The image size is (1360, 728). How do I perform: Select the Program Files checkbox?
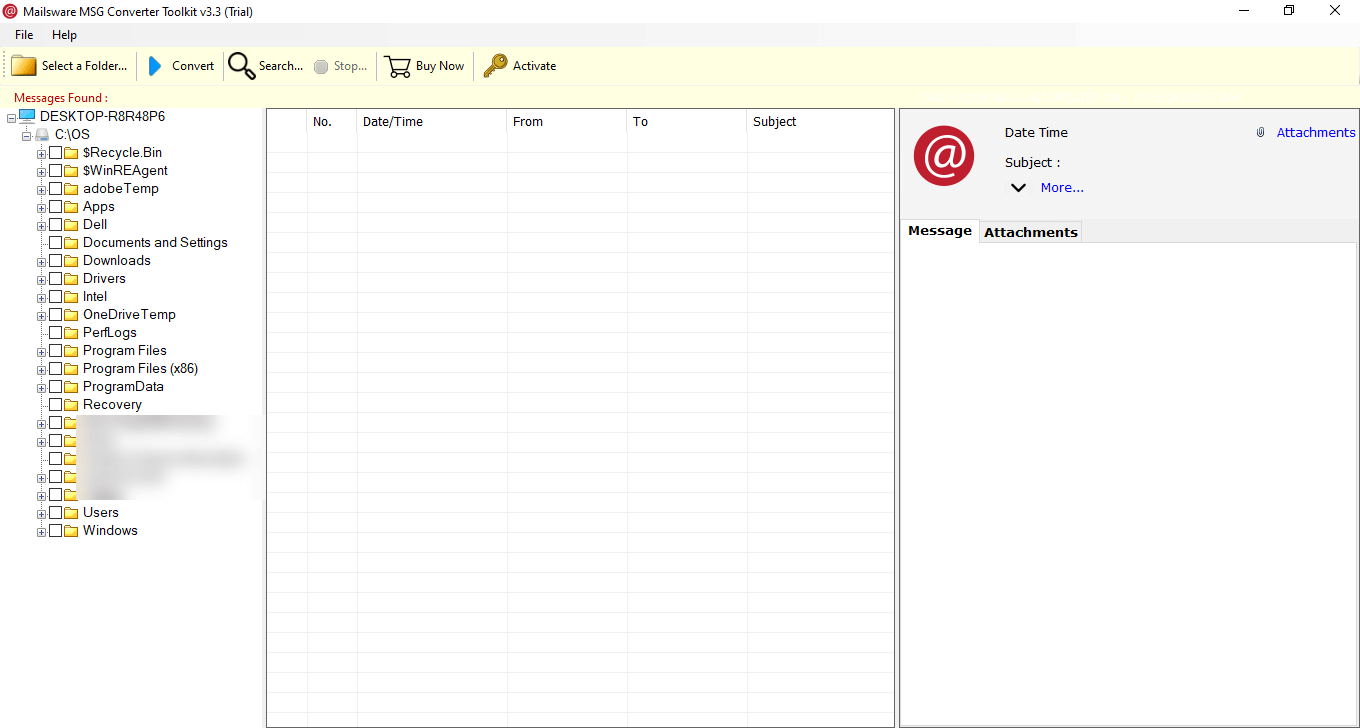click(x=56, y=351)
